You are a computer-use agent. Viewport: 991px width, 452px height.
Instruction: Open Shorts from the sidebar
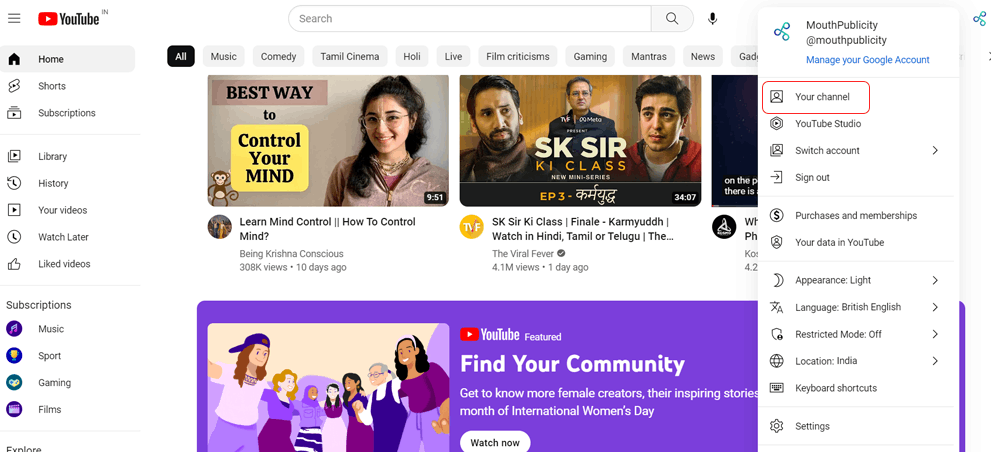pyautogui.click(x=68, y=86)
